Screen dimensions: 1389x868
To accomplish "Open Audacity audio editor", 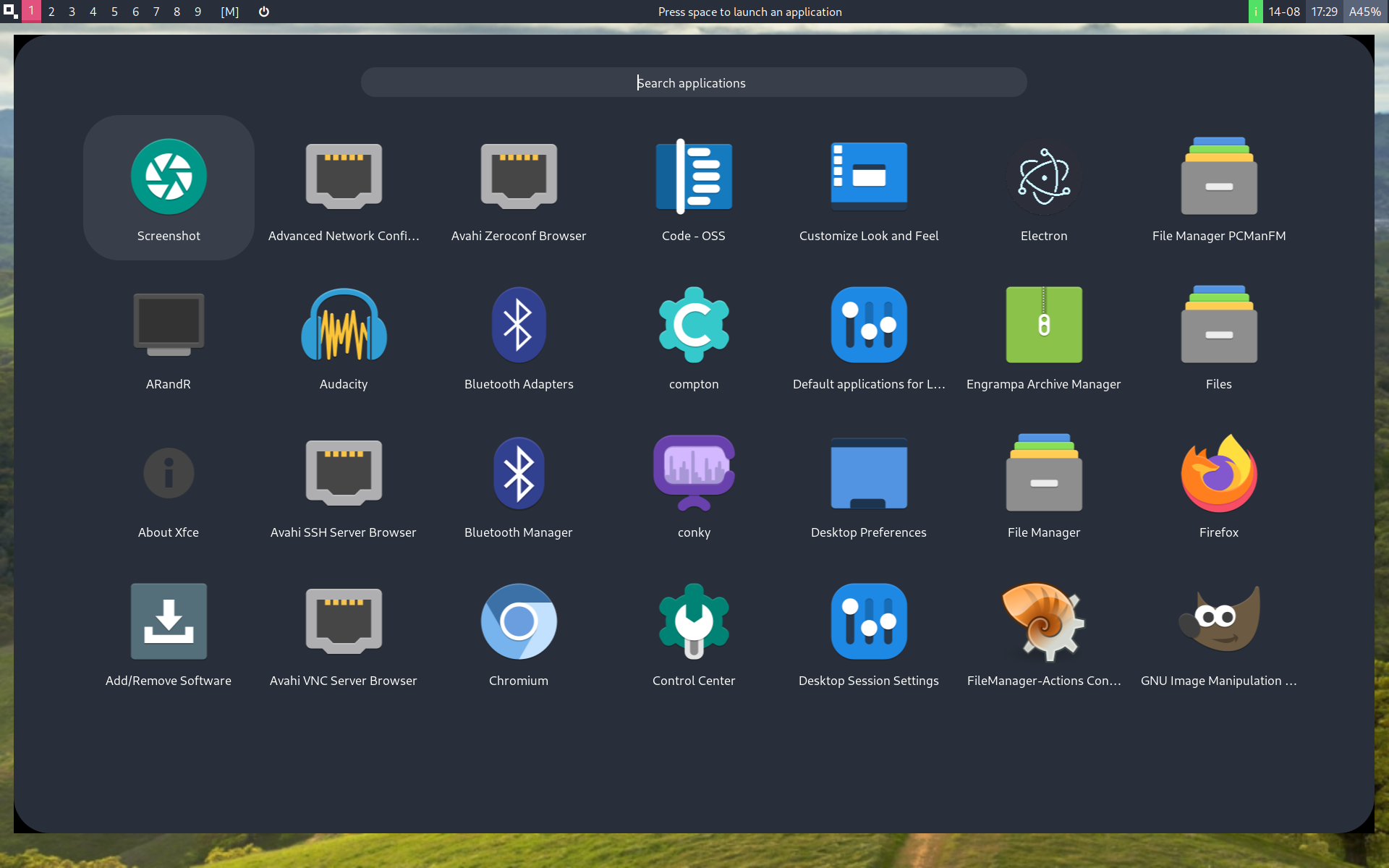I will (x=344, y=336).
